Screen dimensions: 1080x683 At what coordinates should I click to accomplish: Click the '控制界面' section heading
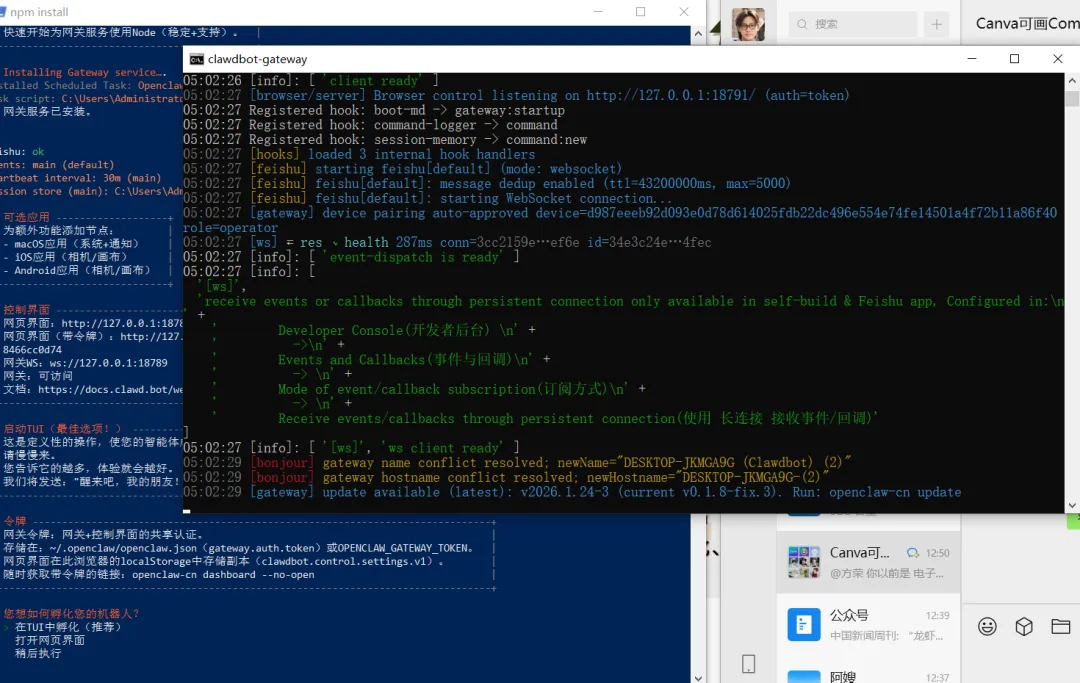point(26,310)
